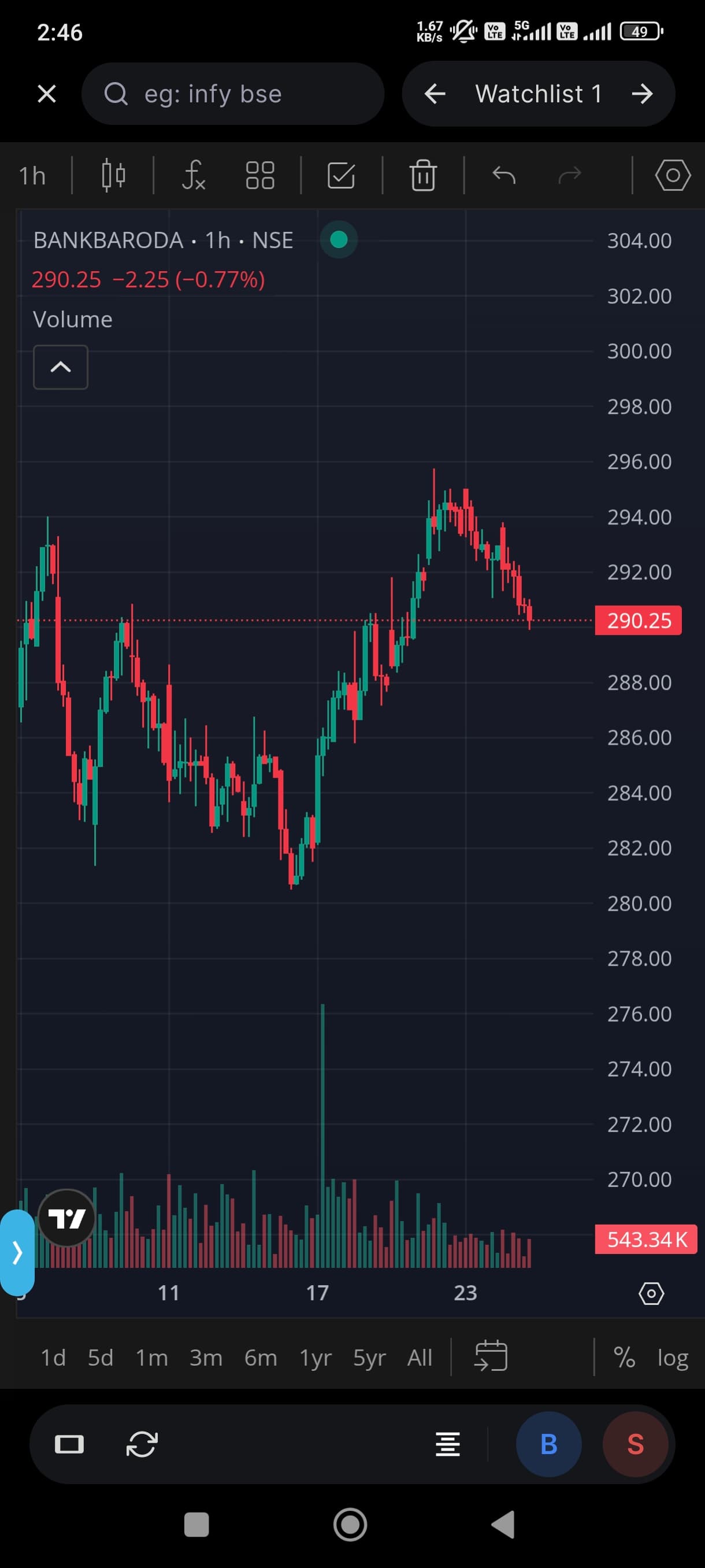The width and height of the screenshot is (705, 1568).
Task: Open chart settings hexagon icon in toolbar
Action: tap(672, 176)
